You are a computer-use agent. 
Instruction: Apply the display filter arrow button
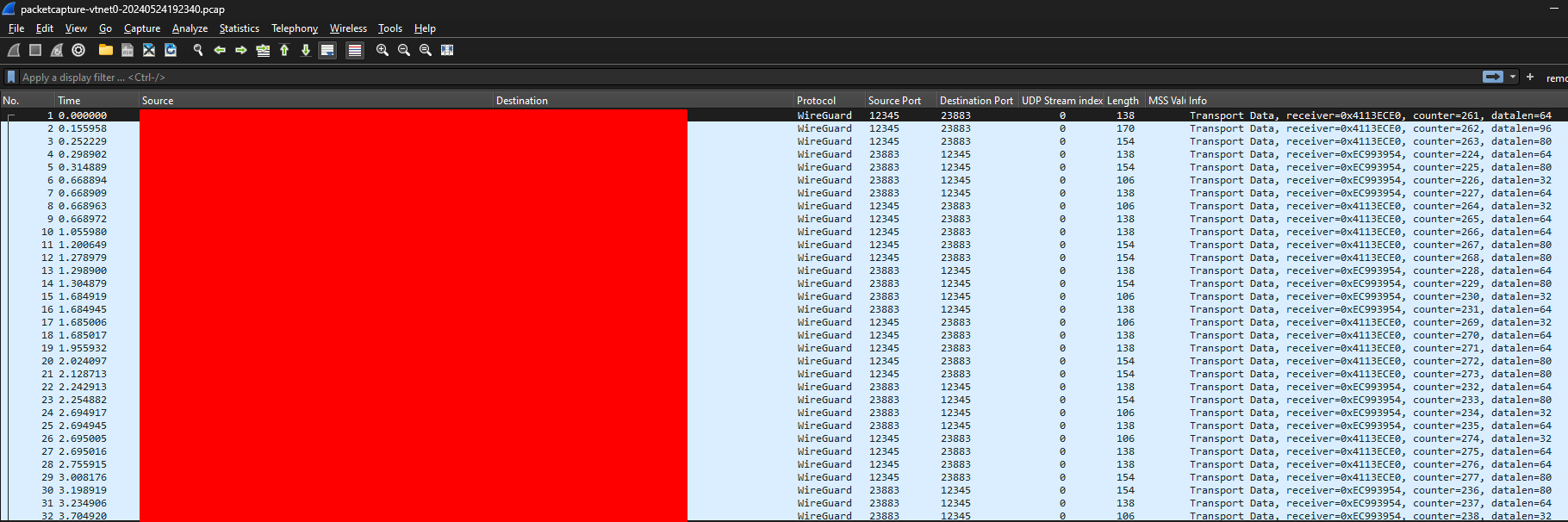coord(1493,77)
